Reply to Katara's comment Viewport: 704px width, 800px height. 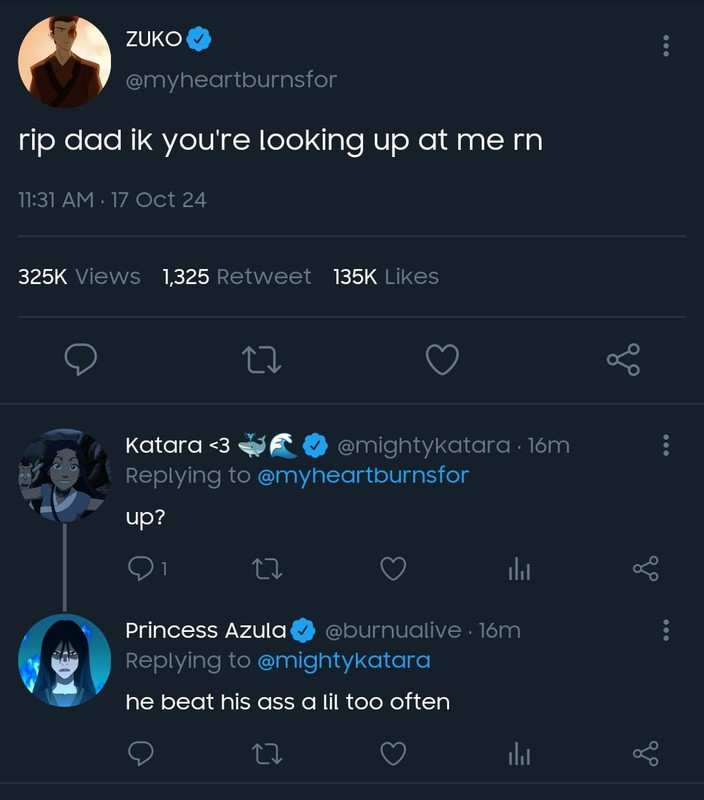point(142,568)
